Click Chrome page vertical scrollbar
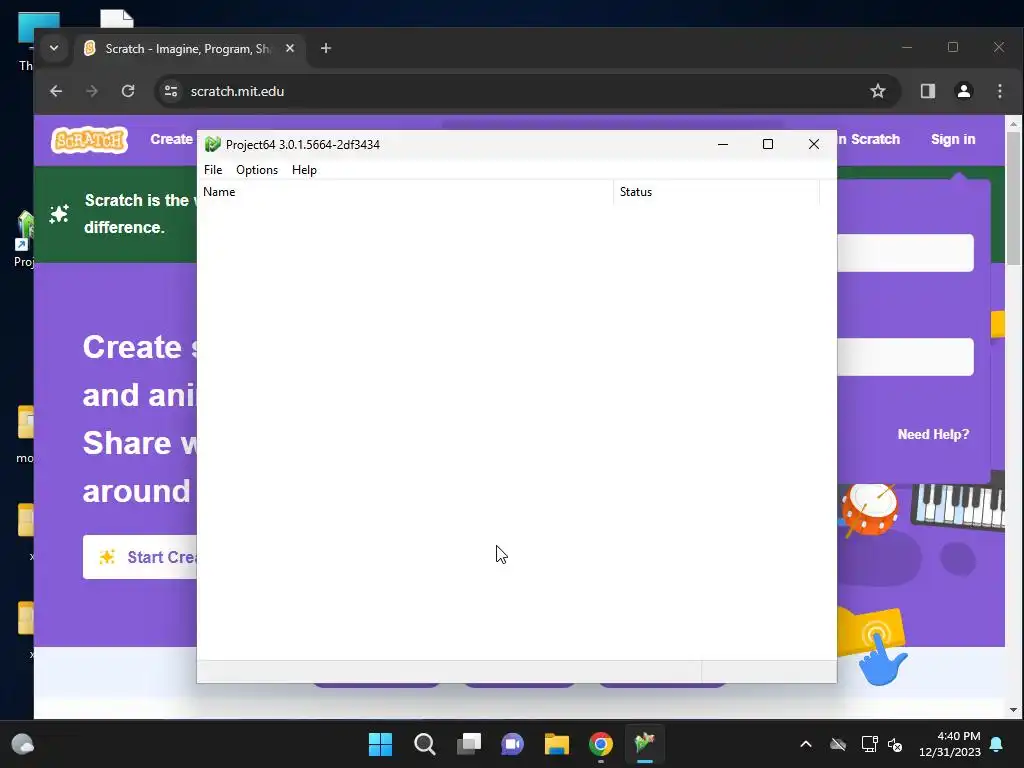The height and width of the screenshot is (768, 1024). [x=1014, y=197]
